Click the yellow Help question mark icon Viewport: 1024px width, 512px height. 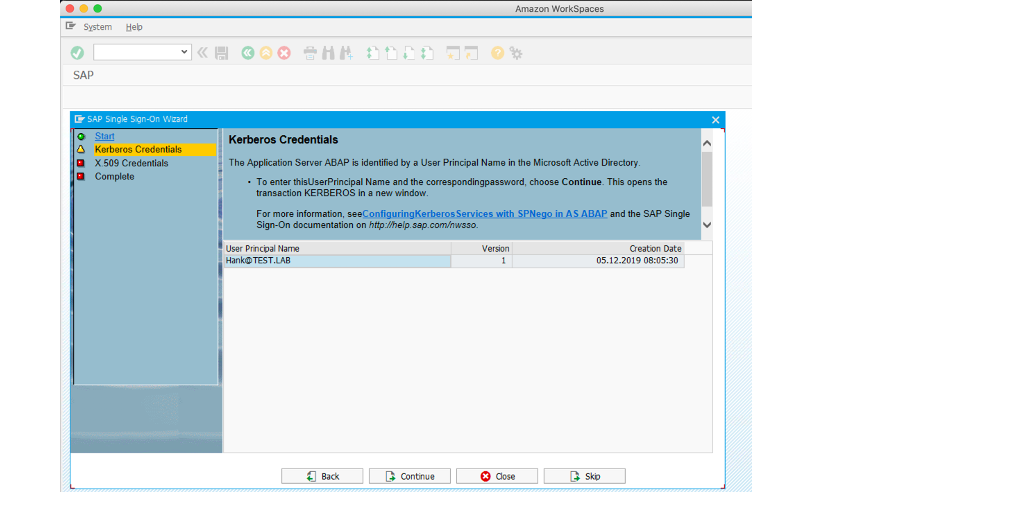pyautogui.click(x=498, y=53)
